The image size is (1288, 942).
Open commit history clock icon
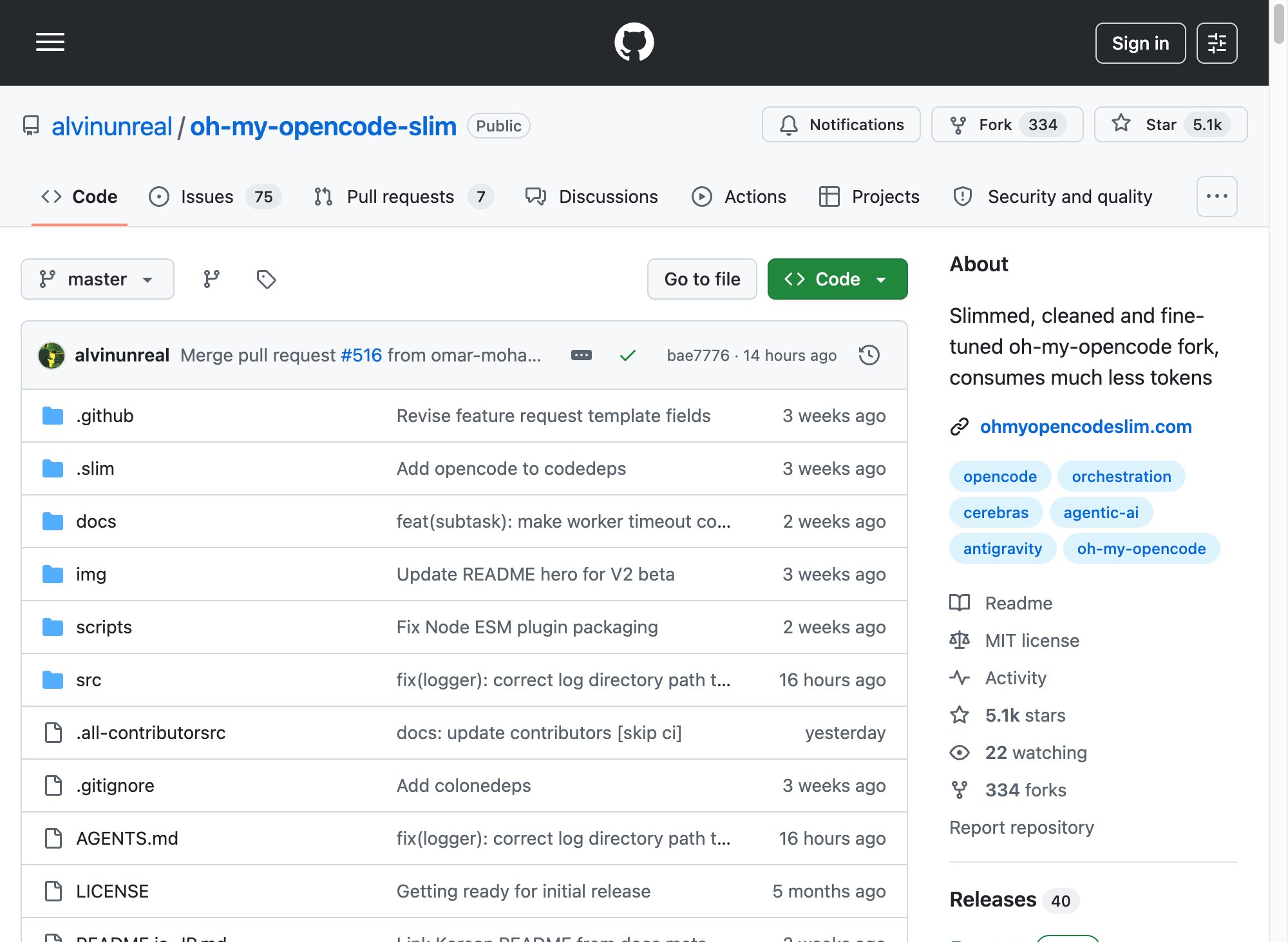point(869,355)
